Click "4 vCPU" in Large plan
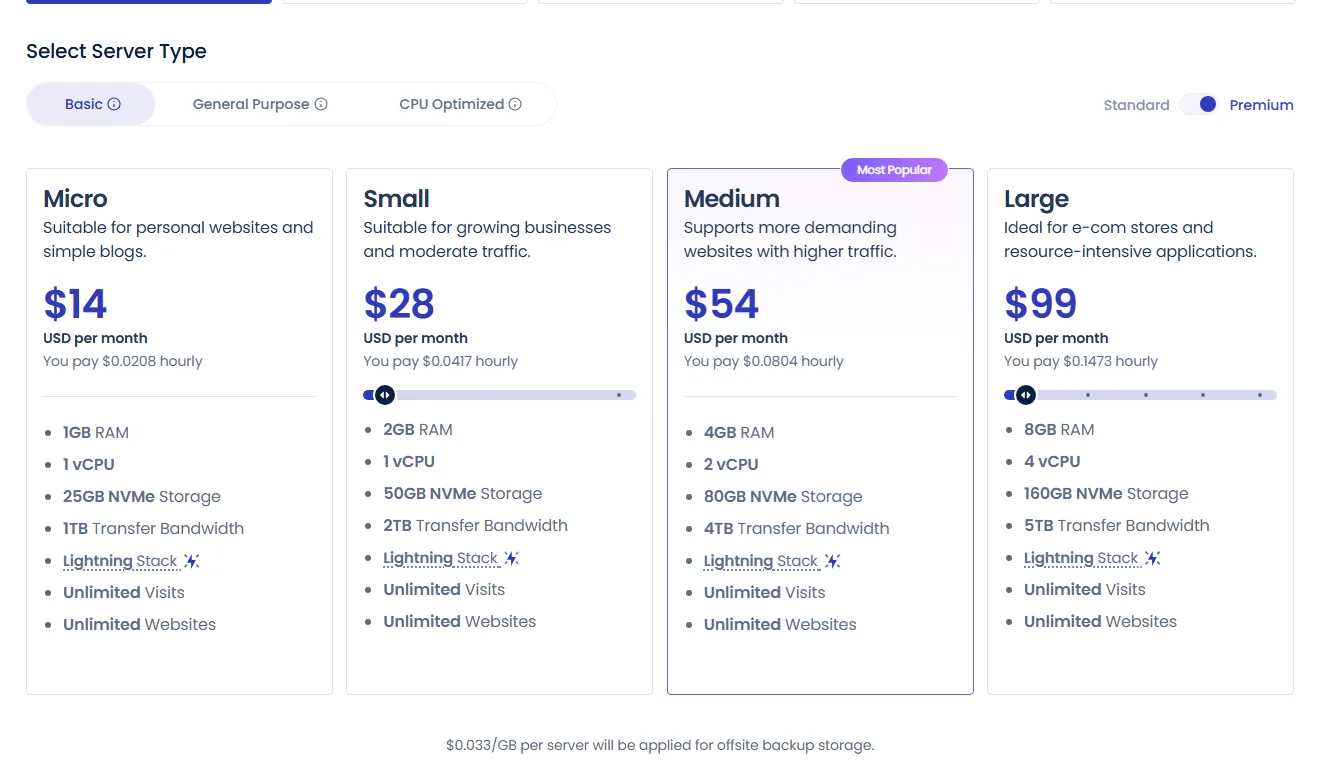Image resolution: width=1320 pixels, height=760 pixels. point(1052,462)
